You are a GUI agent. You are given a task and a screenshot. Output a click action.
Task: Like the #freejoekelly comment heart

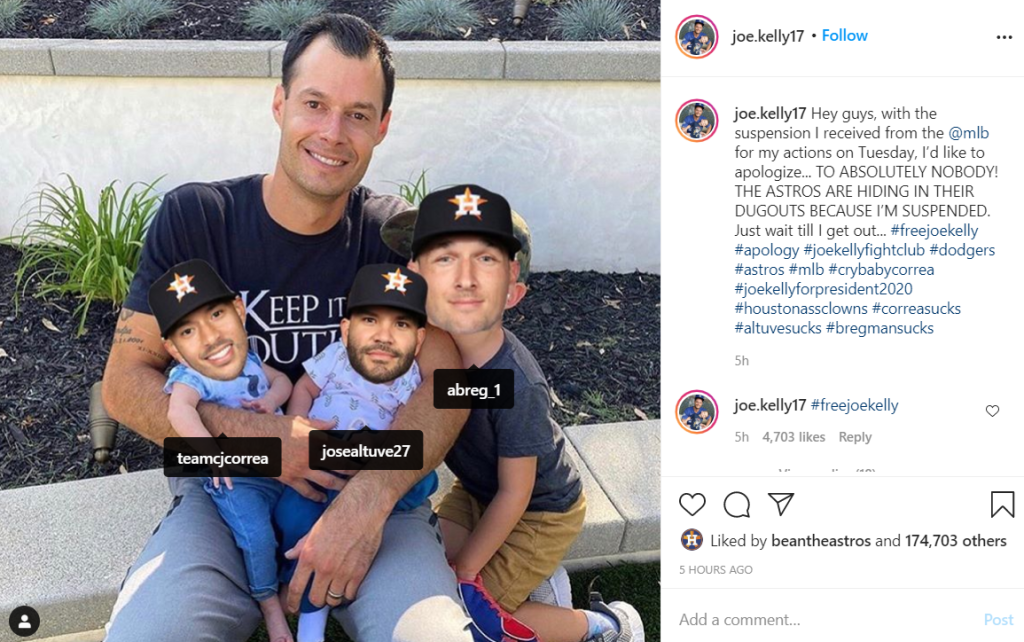(992, 411)
